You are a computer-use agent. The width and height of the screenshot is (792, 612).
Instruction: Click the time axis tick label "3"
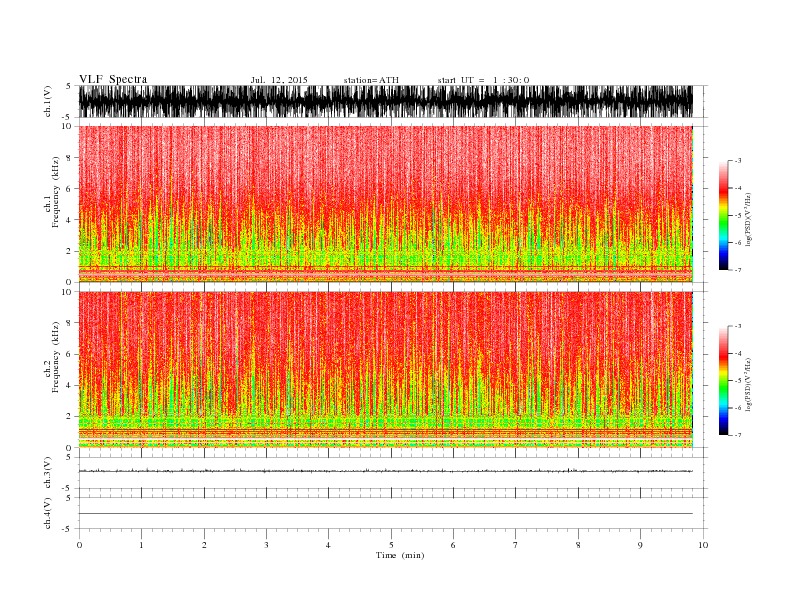pyautogui.click(x=266, y=545)
